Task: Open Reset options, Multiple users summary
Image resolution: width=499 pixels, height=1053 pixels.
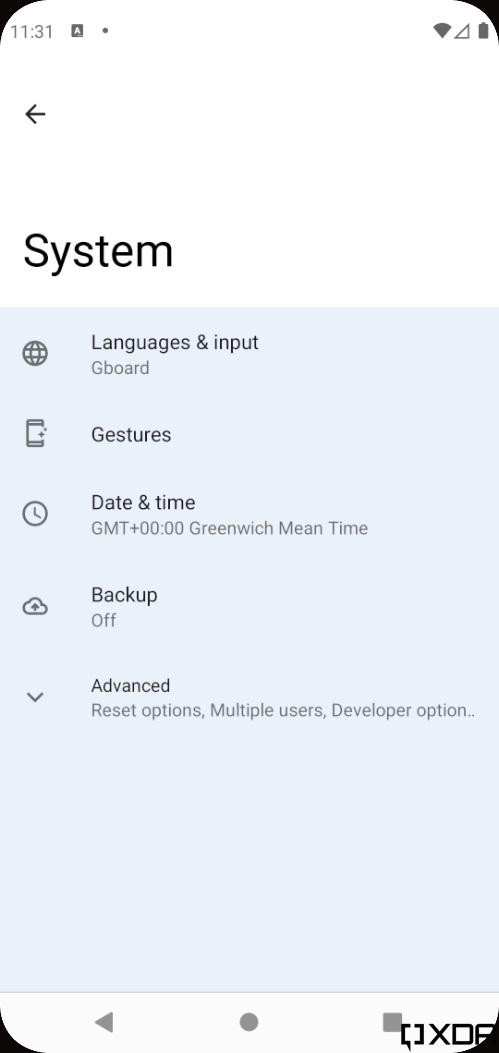Action: click(x=283, y=711)
